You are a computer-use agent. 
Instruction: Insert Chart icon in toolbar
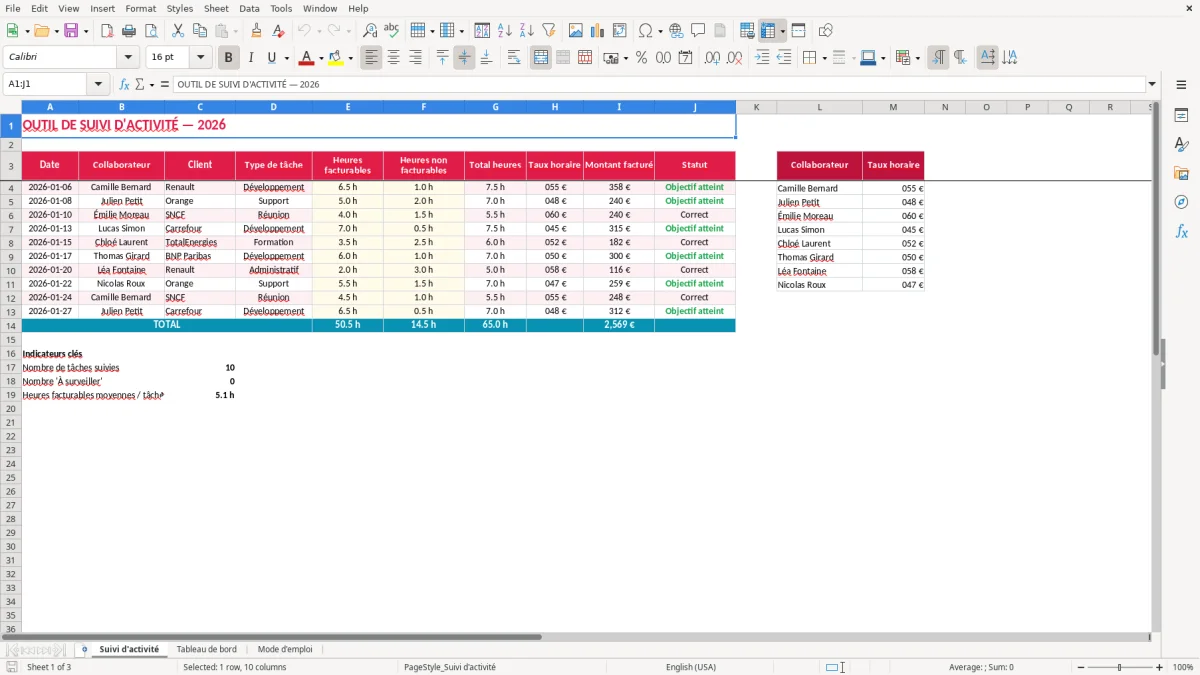coord(598,31)
